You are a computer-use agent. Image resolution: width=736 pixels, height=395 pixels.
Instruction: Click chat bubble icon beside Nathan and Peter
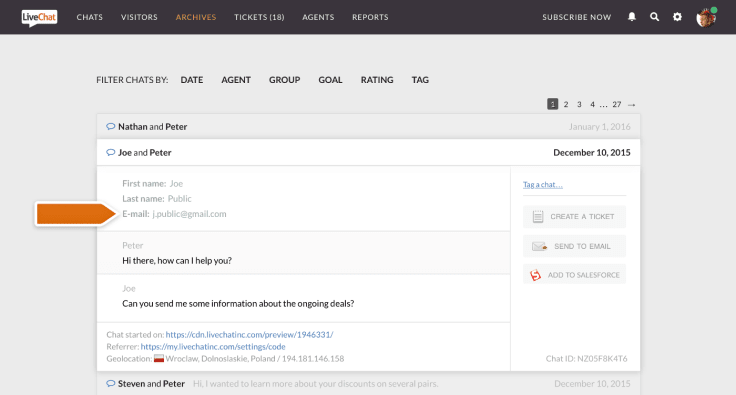click(111, 127)
